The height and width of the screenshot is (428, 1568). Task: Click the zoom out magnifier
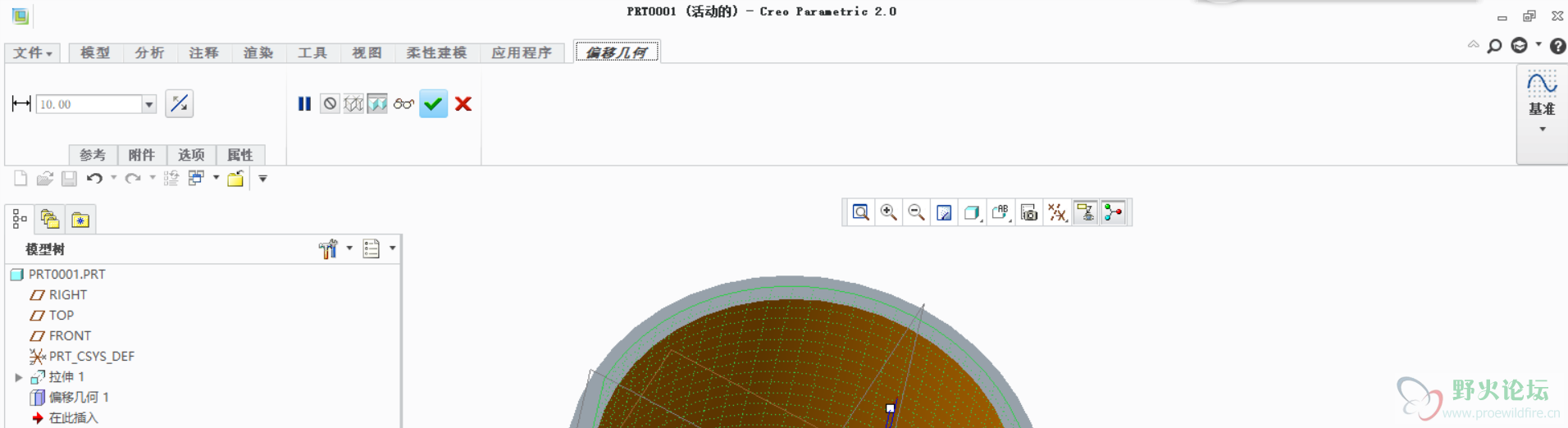[916, 212]
